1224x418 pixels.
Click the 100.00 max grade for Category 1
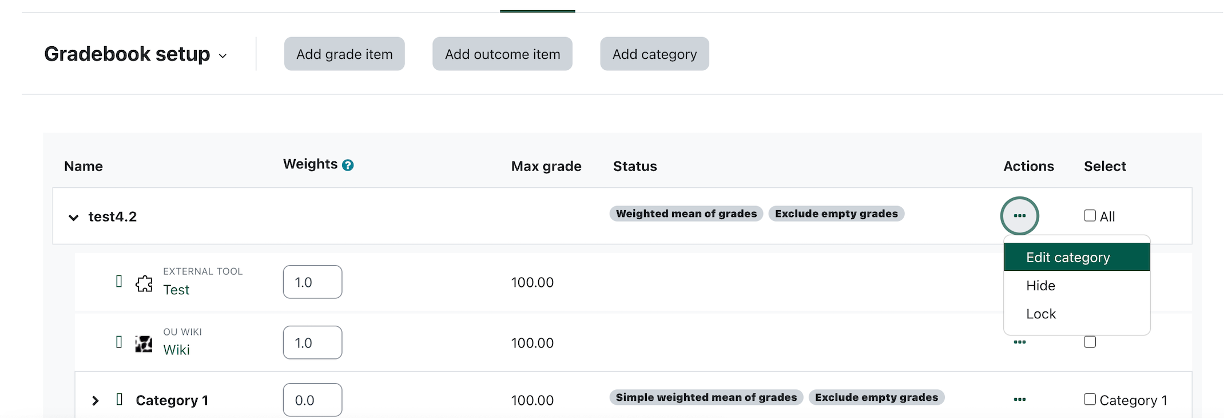532,400
